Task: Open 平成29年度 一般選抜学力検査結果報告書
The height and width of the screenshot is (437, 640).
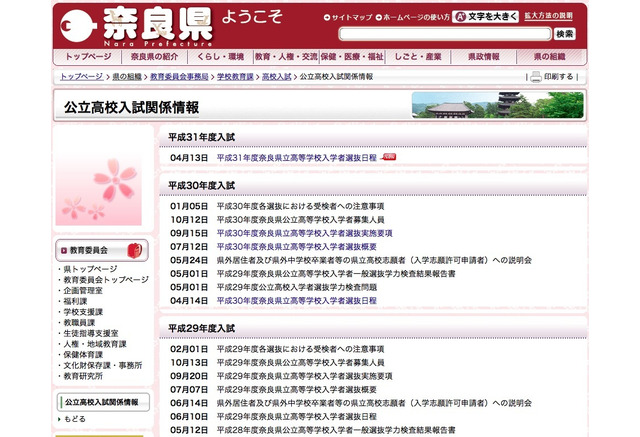Action: tap(336, 274)
